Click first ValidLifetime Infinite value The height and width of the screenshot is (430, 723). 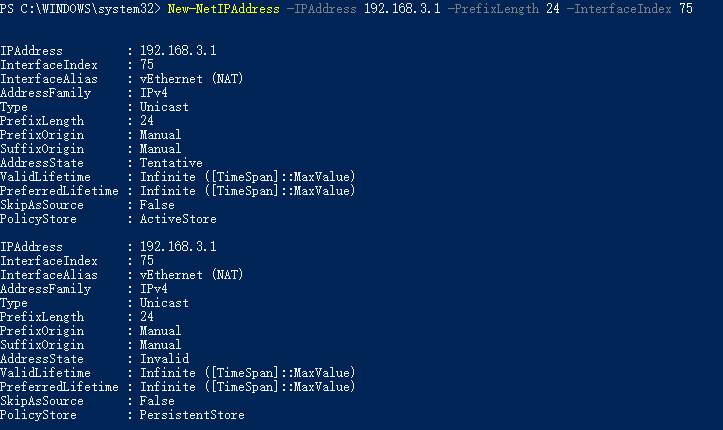point(248,177)
